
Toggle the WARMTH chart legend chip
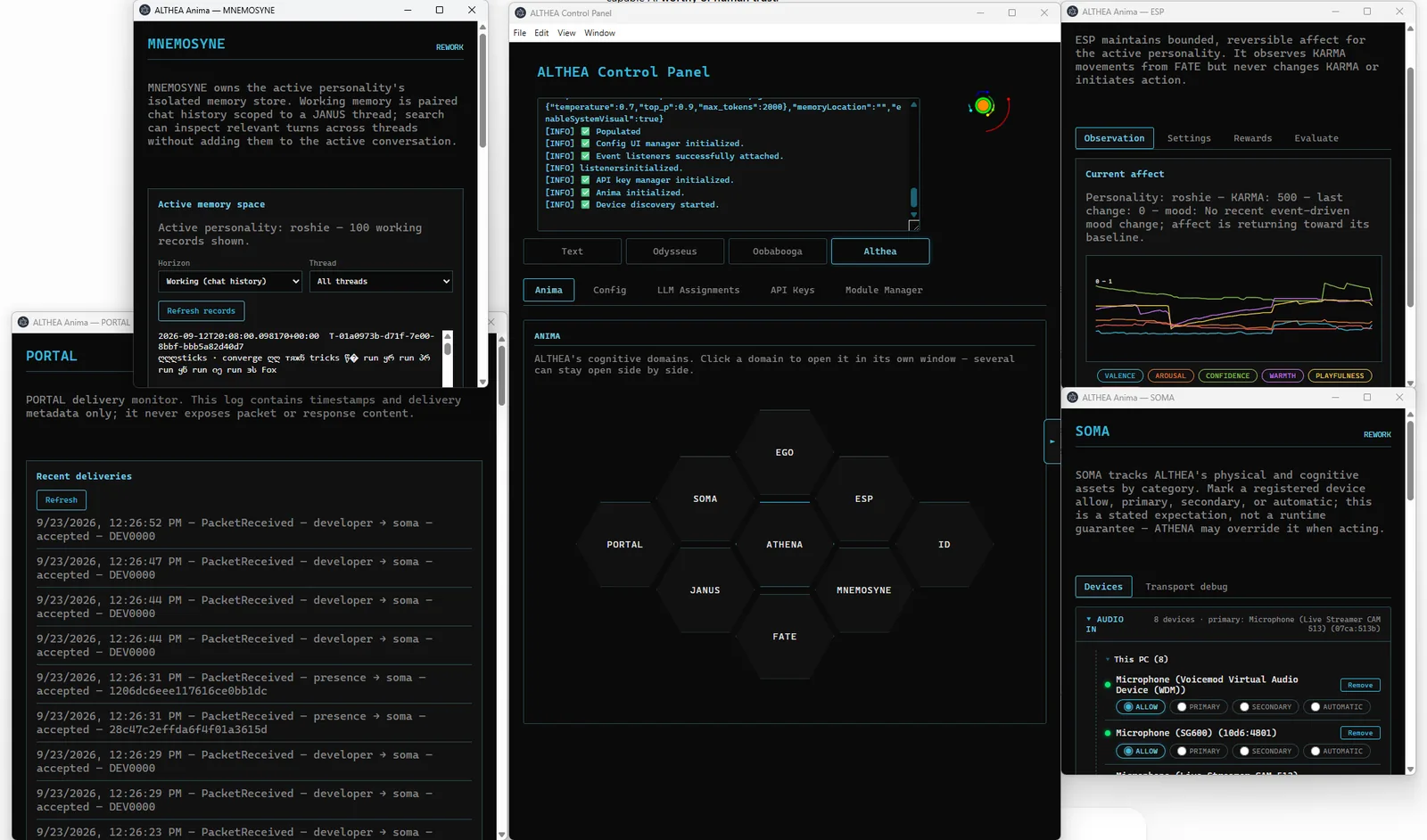coord(1283,375)
